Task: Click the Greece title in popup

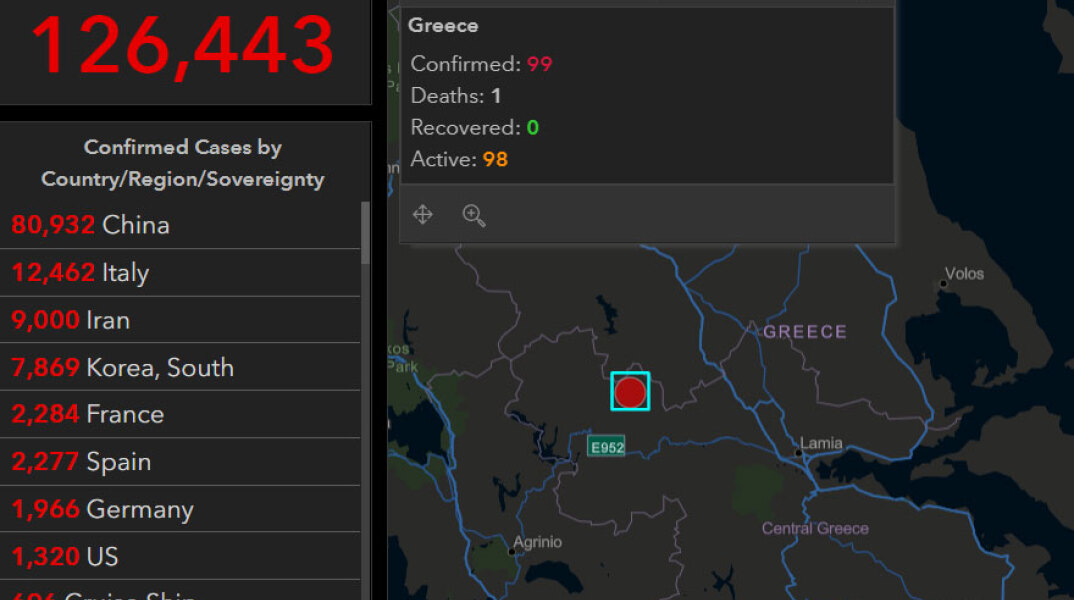Action: (443, 26)
